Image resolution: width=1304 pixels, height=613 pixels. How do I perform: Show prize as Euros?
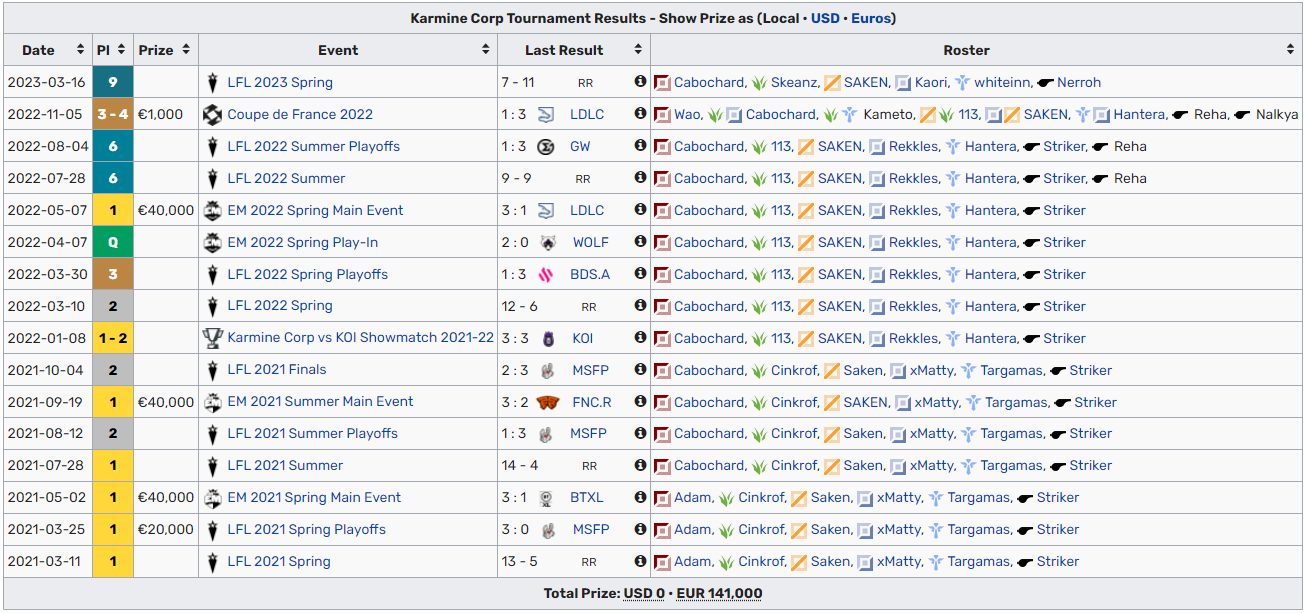tap(871, 18)
